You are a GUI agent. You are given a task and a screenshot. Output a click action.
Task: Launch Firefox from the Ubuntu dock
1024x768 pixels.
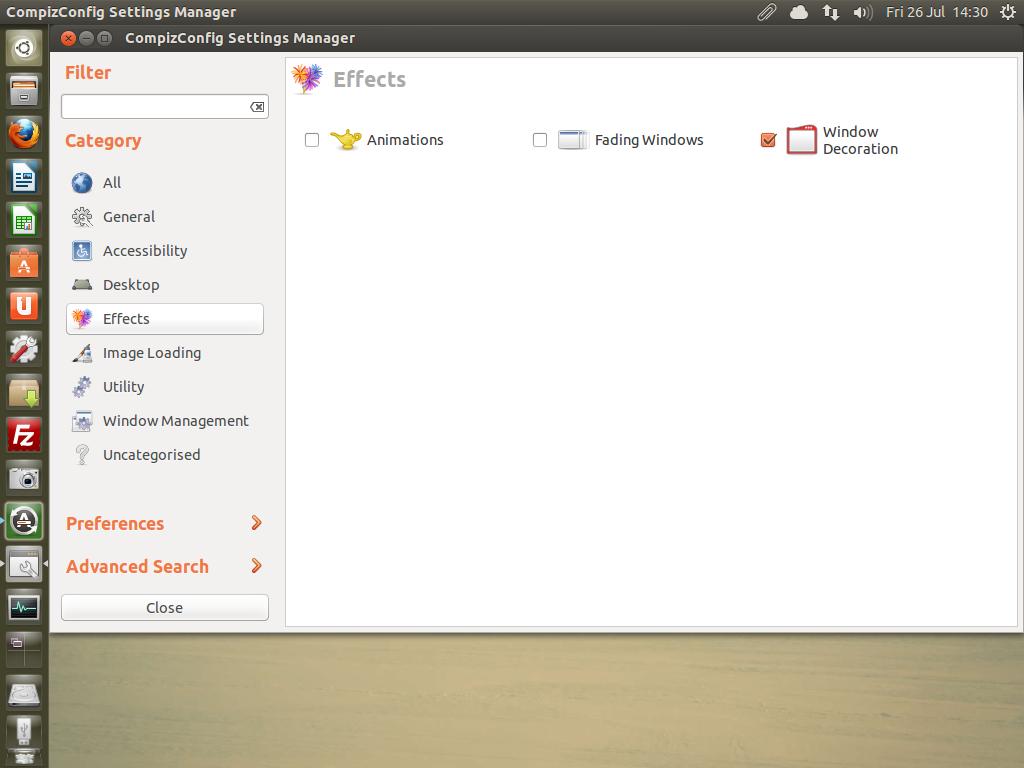[x=24, y=133]
